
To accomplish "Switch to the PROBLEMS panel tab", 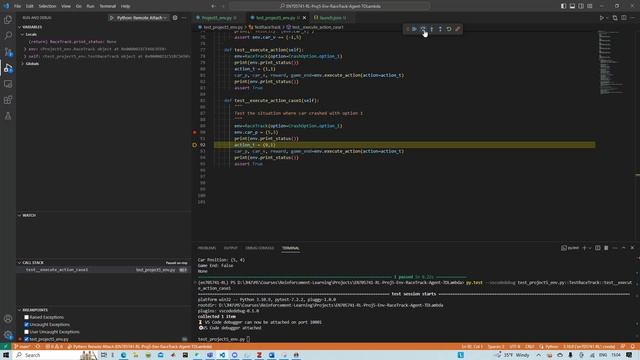I will tap(207, 248).
